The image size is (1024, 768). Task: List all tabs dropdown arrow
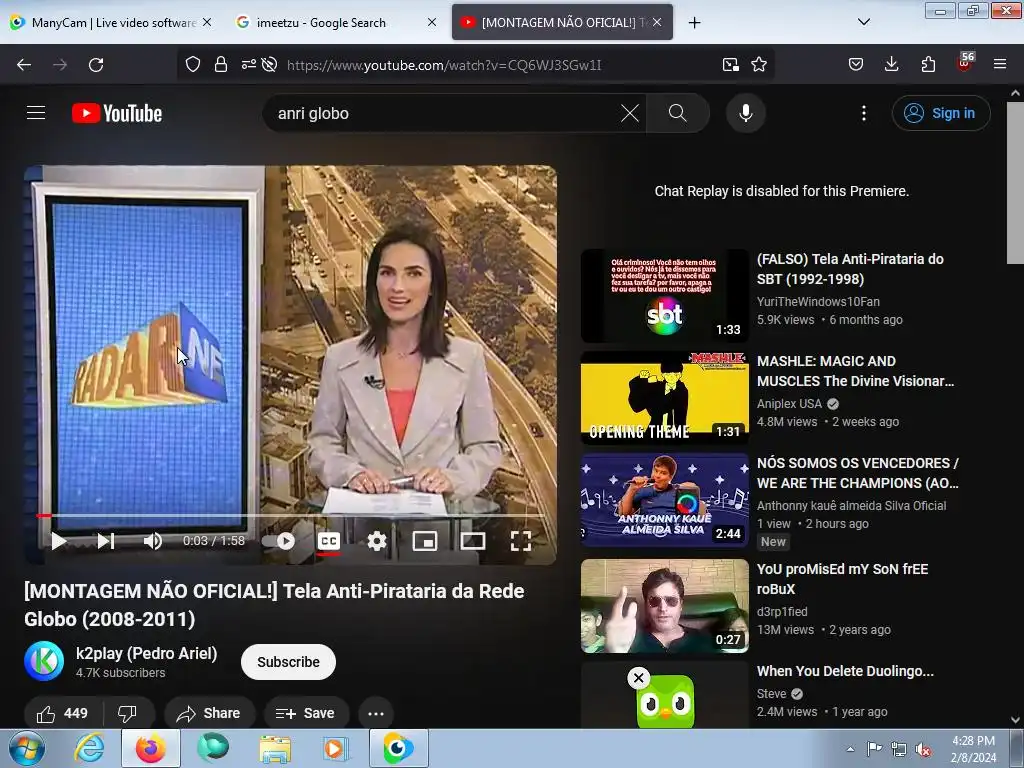[863, 22]
